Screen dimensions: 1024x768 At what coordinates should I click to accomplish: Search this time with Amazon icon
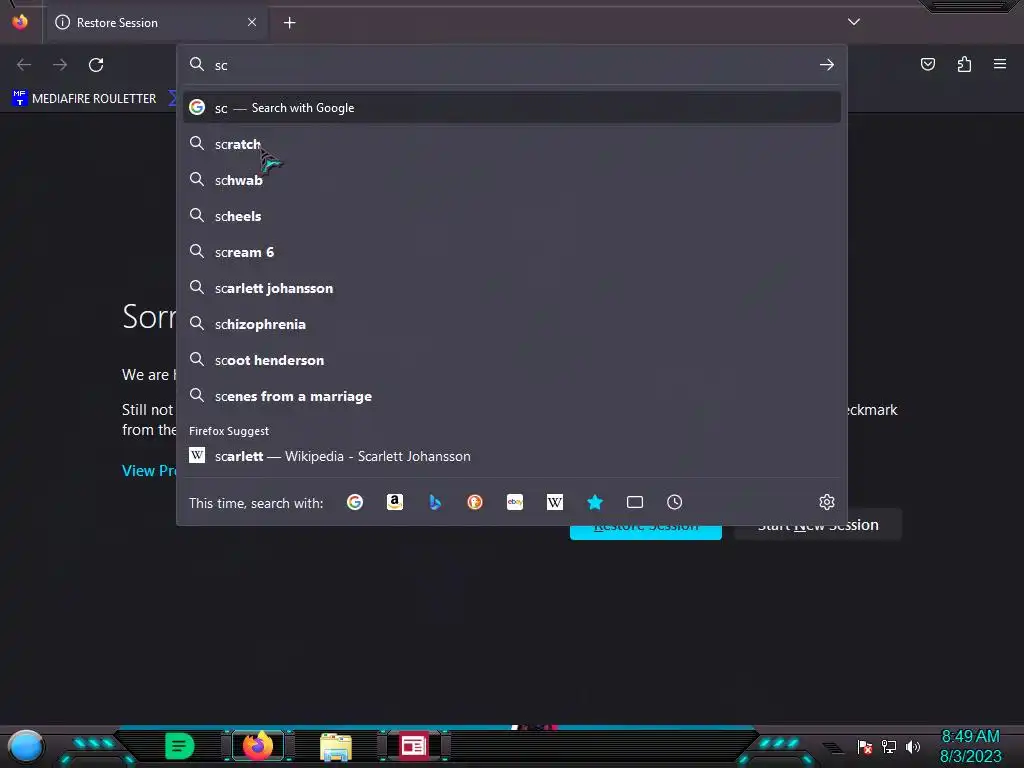[394, 502]
